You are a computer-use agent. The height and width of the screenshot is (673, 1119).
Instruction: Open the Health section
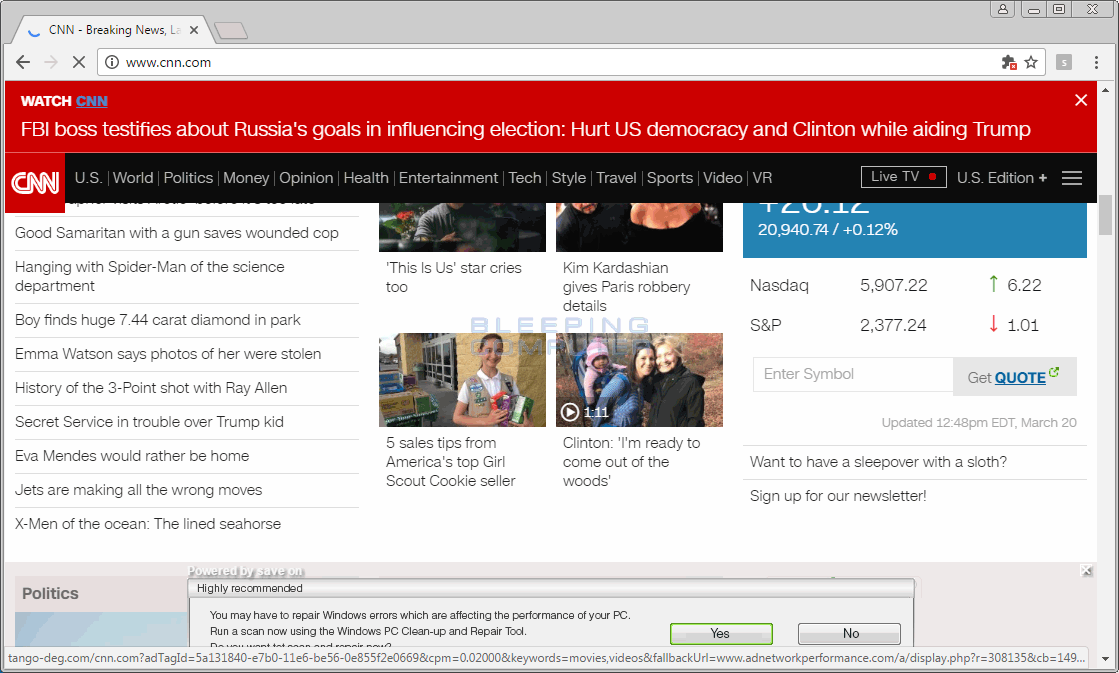[366, 178]
